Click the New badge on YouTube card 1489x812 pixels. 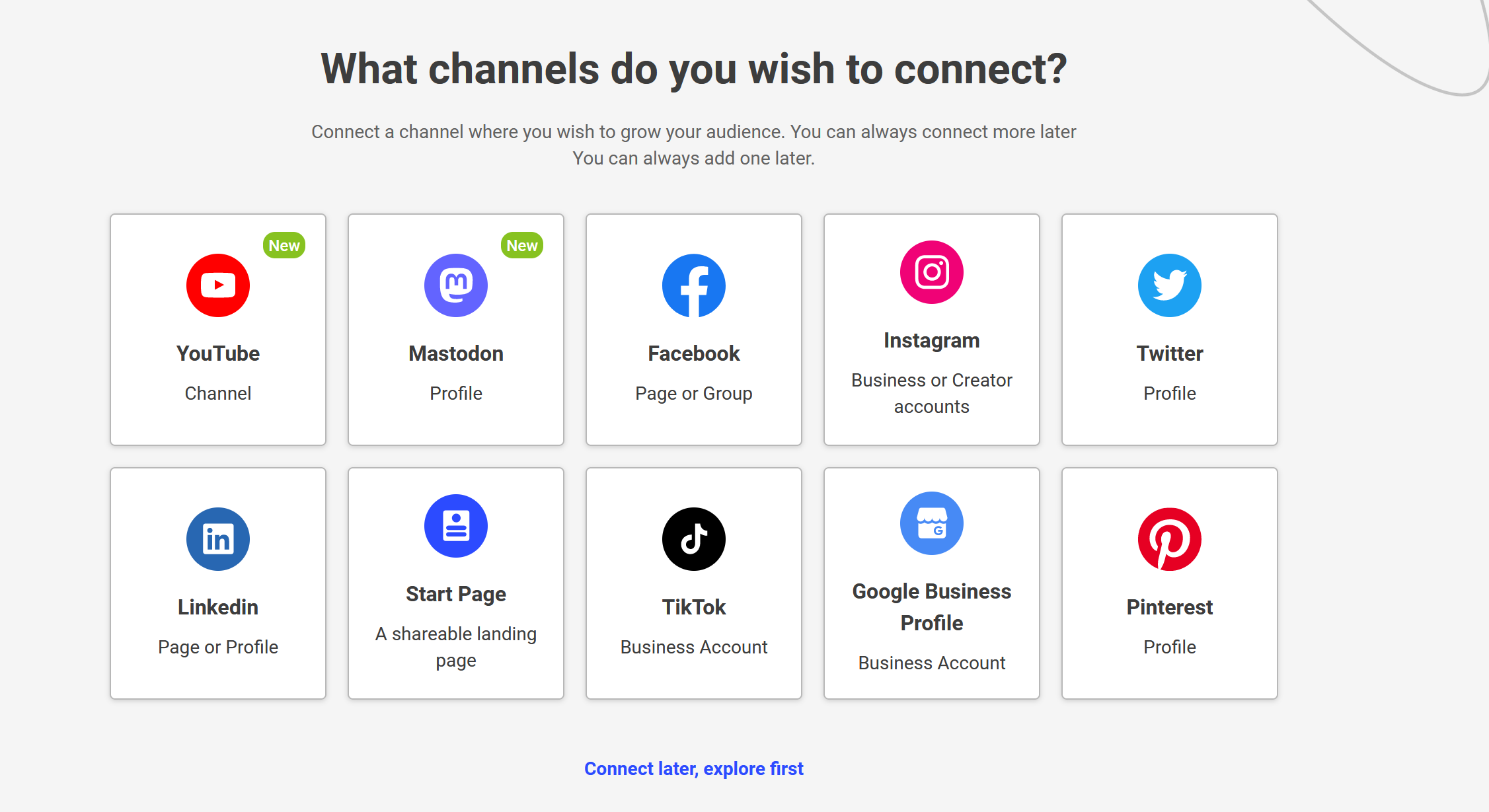(284, 245)
